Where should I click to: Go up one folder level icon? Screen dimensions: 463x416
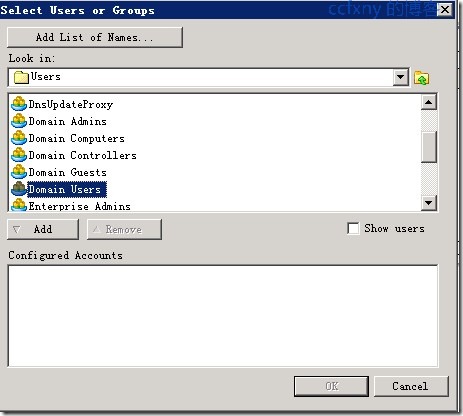[422, 78]
